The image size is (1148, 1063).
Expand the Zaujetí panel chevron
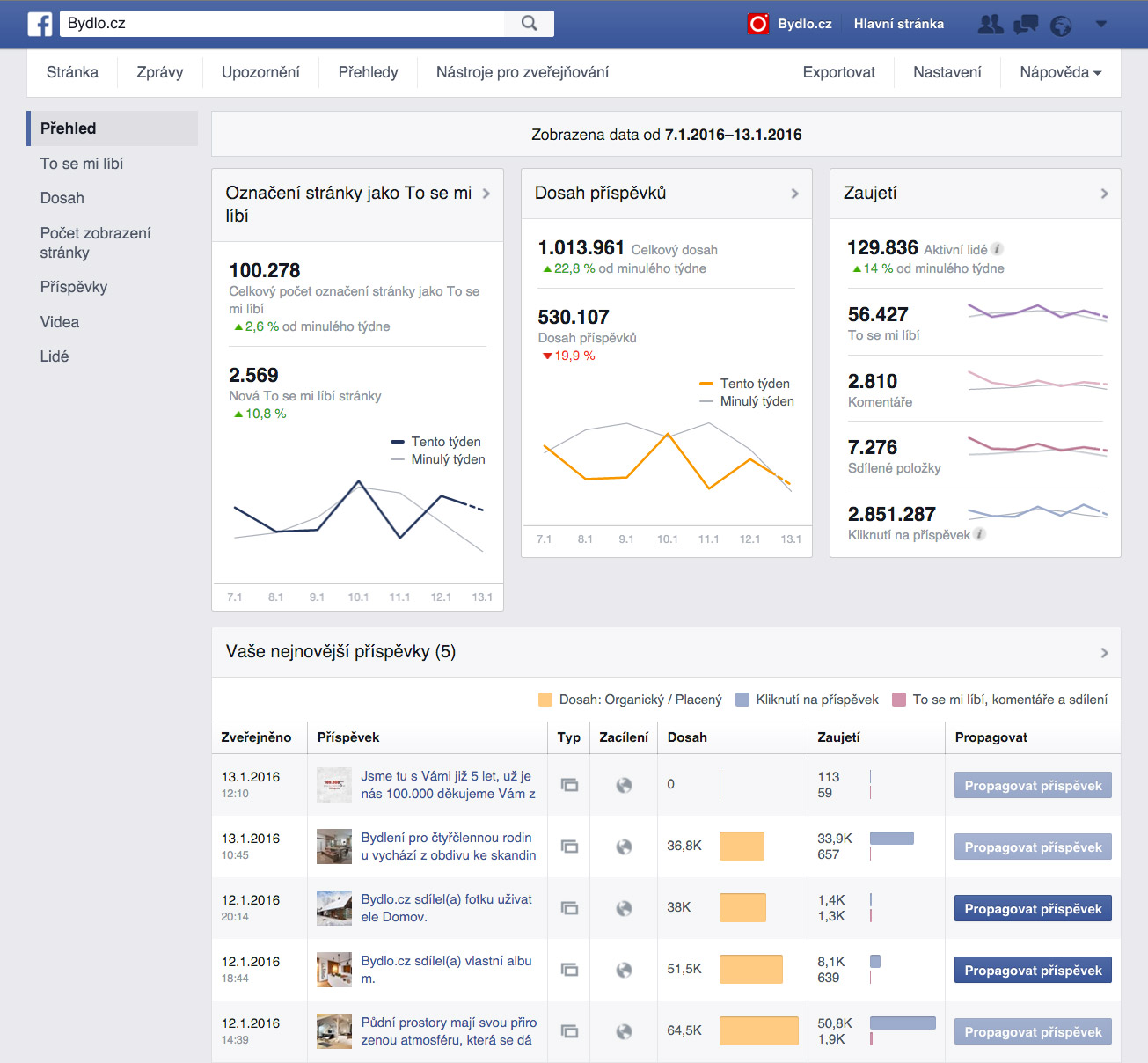[x=1104, y=194]
